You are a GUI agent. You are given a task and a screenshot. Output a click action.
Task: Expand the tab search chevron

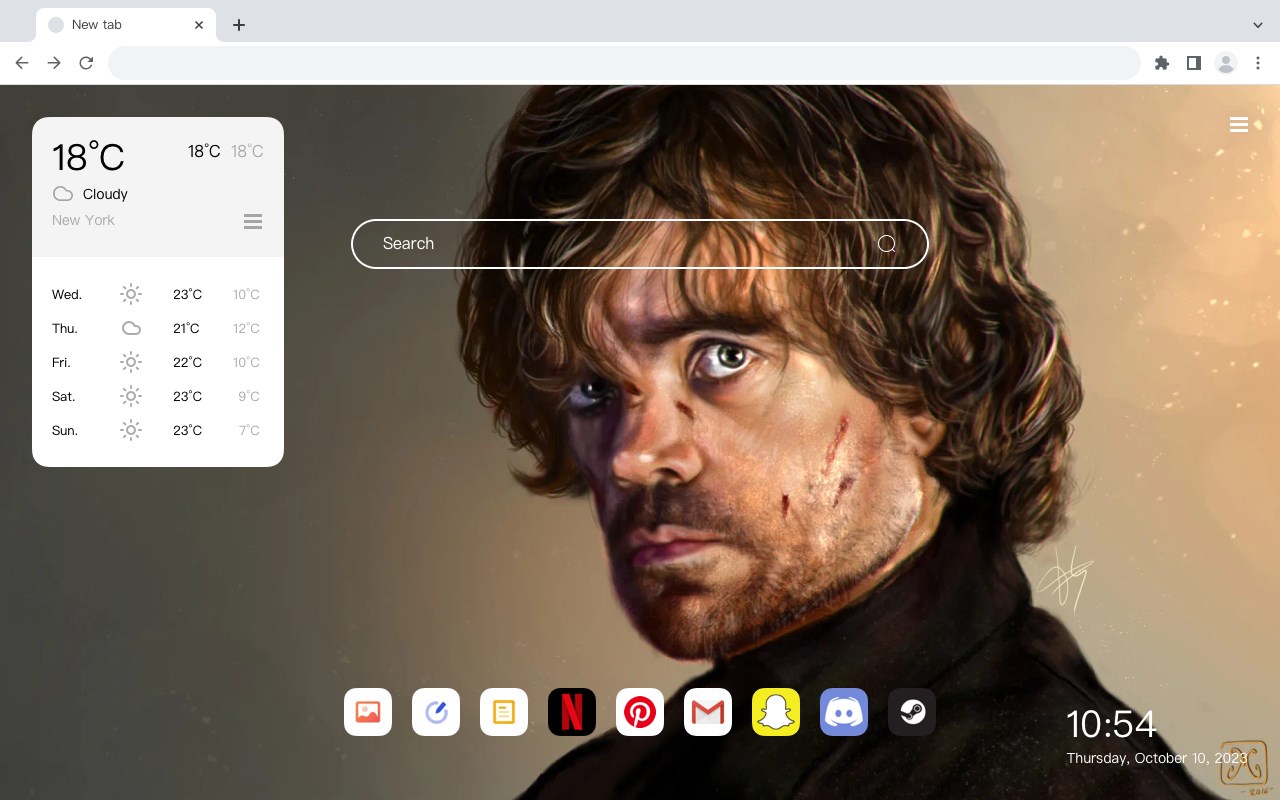point(1258,25)
